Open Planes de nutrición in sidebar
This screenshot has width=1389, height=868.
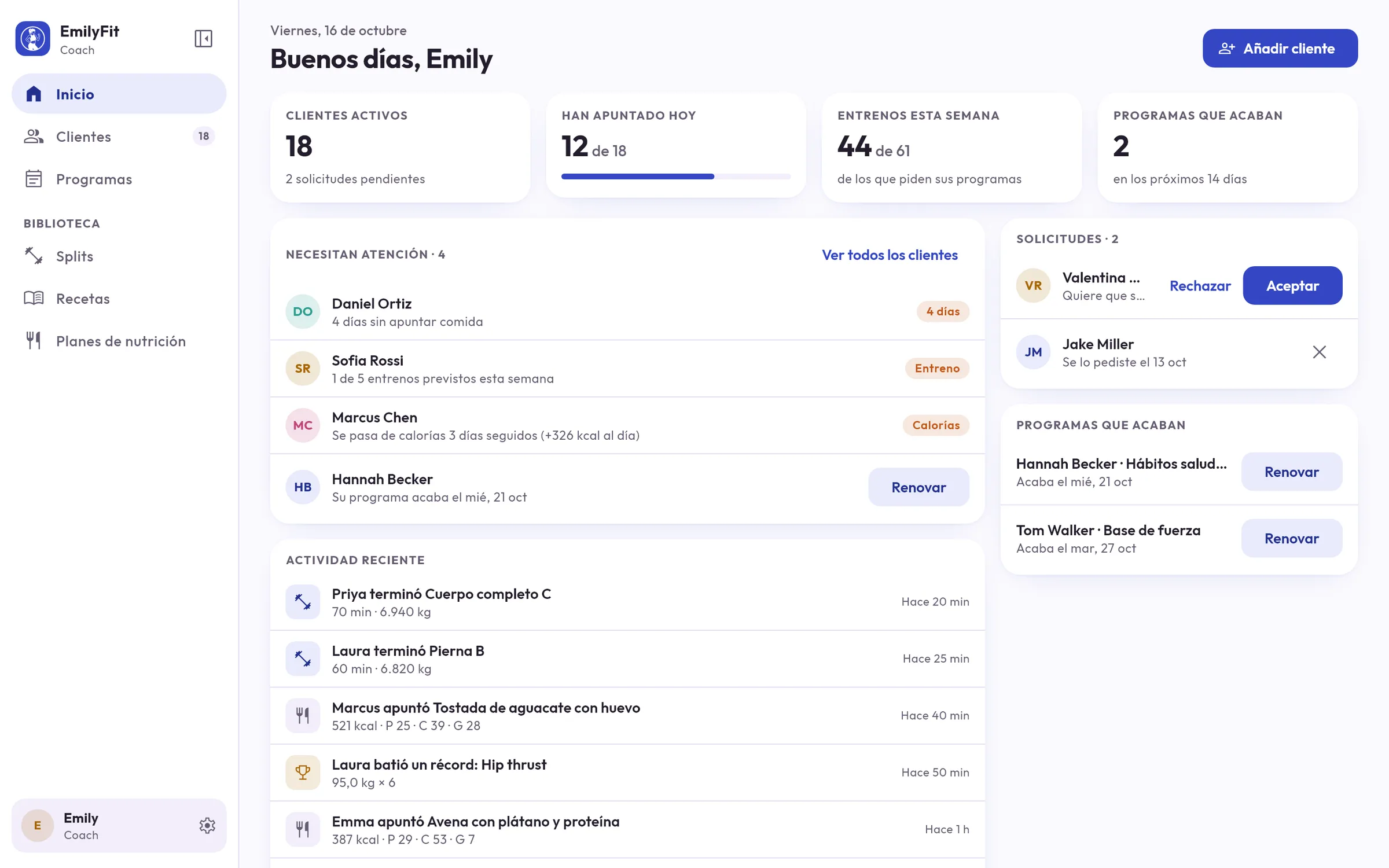pos(119,341)
